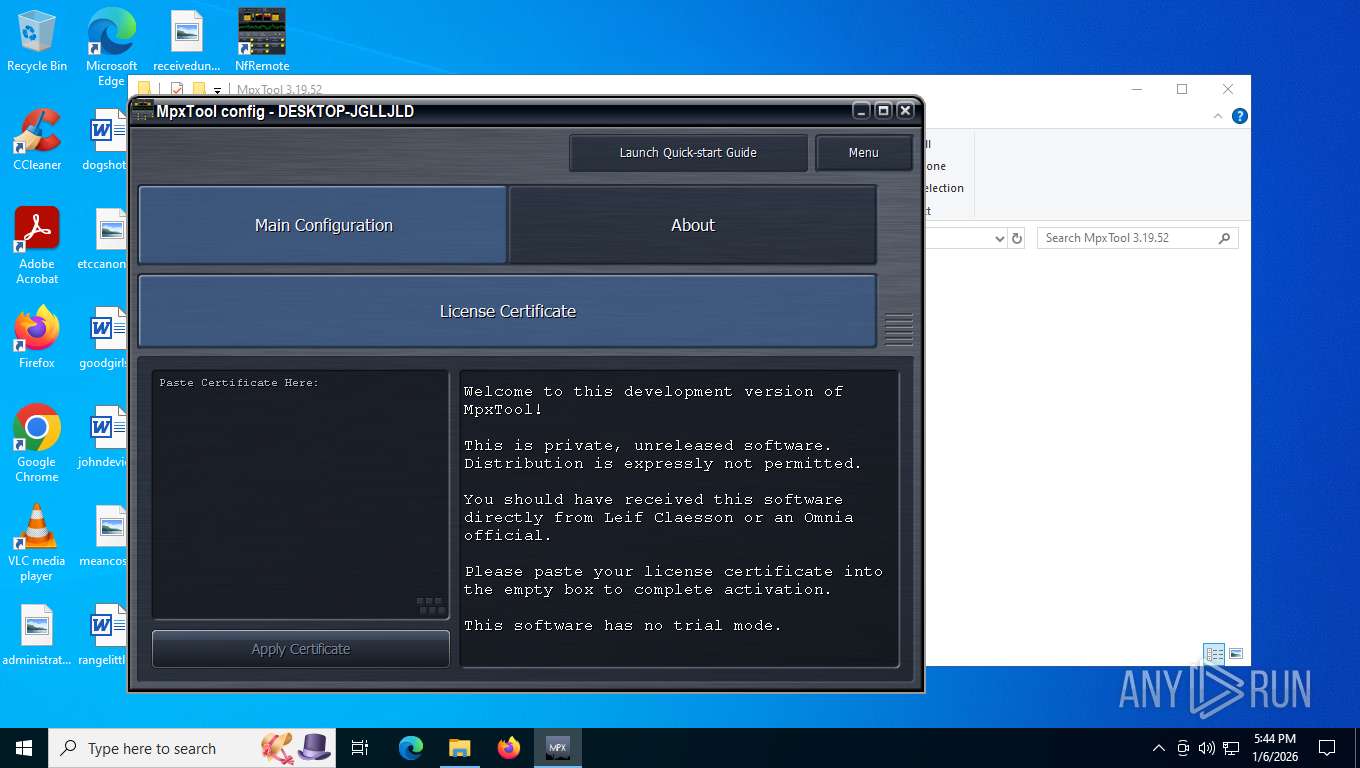Switch to the Main Configuration tab

pos(323,225)
